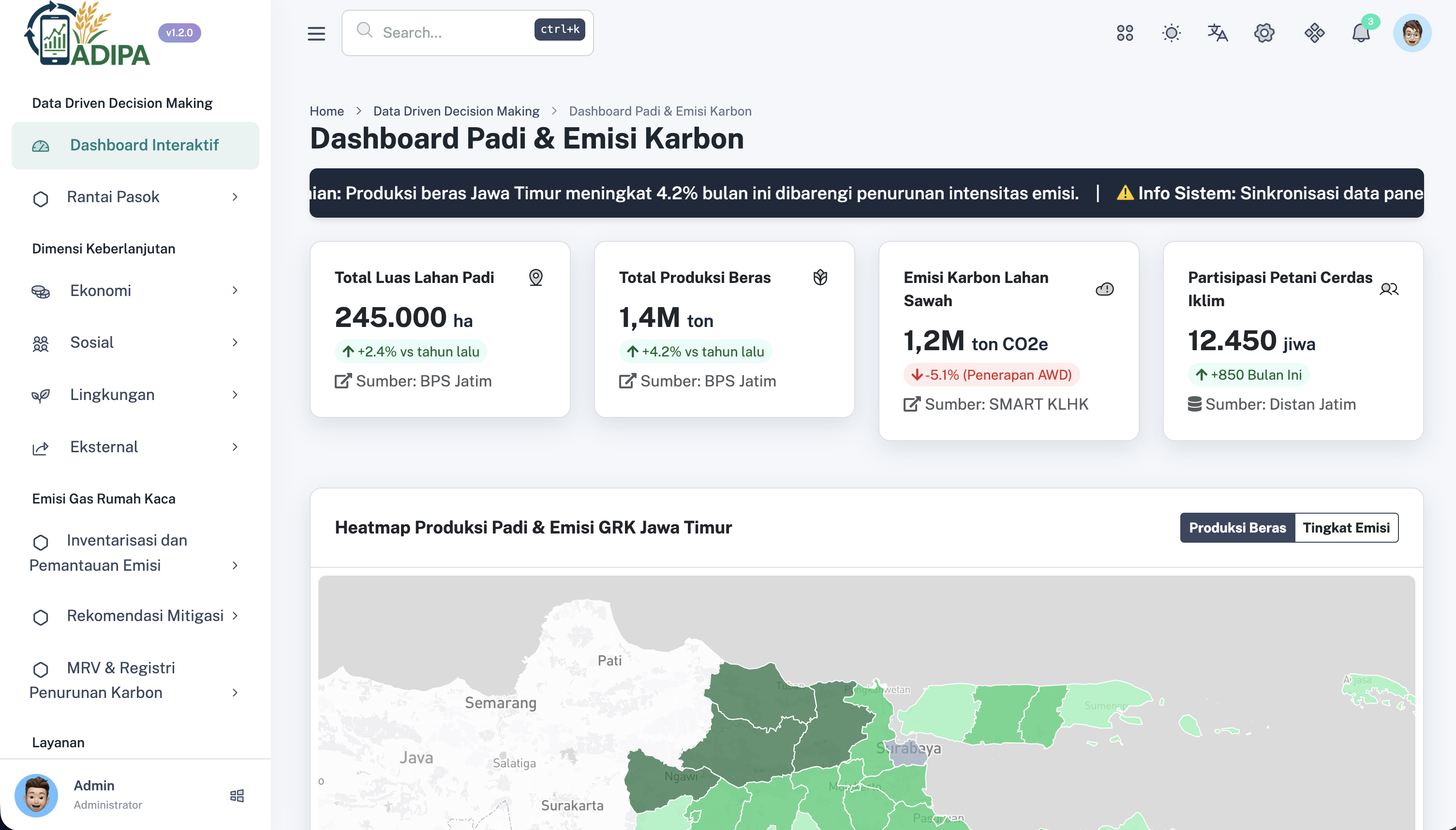Click cloud icon on Emisi Karbon card
Screen dimensions: 1456x830
click(x=1104, y=289)
